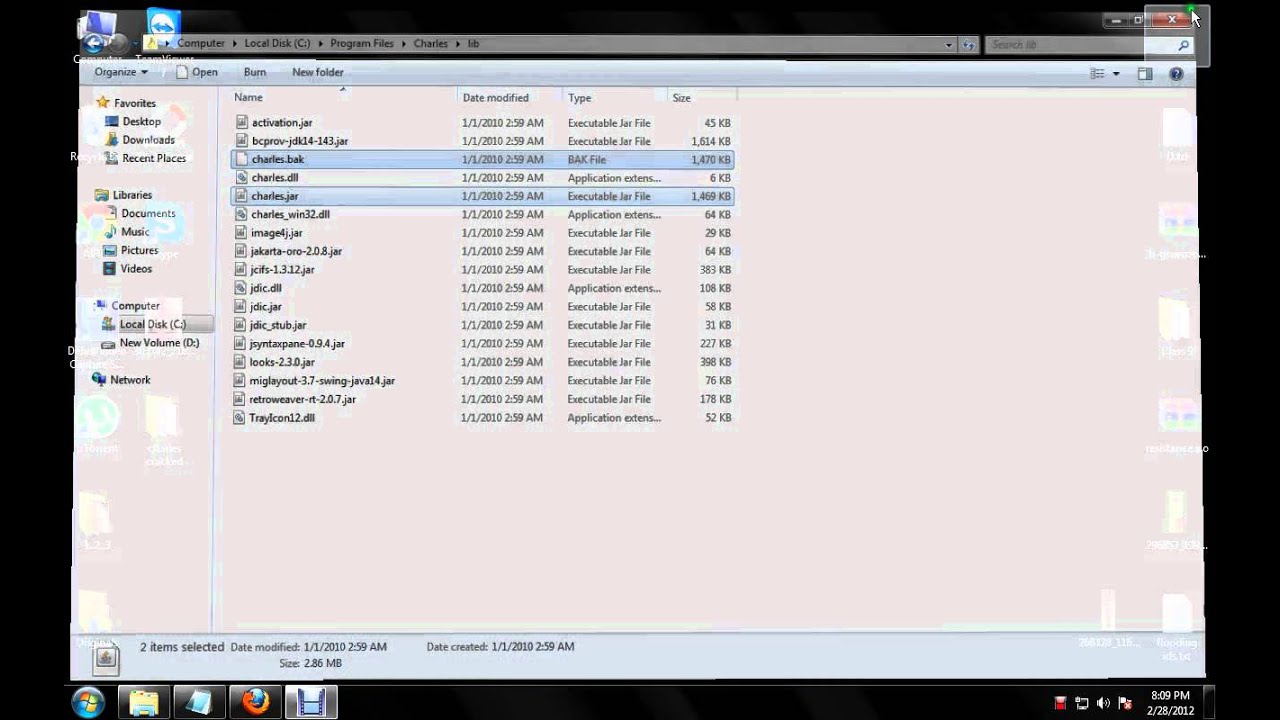
Task: Expand breadcrumb arrow after Program Files
Action: coord(406,44)
